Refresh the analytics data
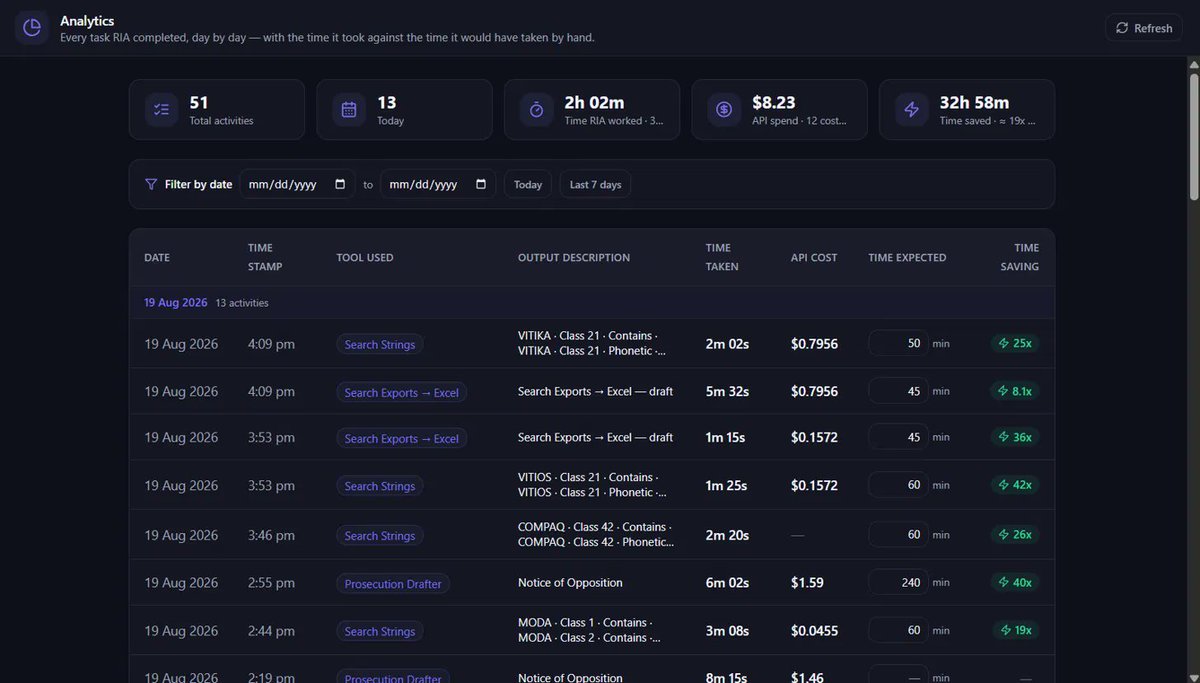Viewport: 1200px width, 683px height. (x=1144, y=28)
